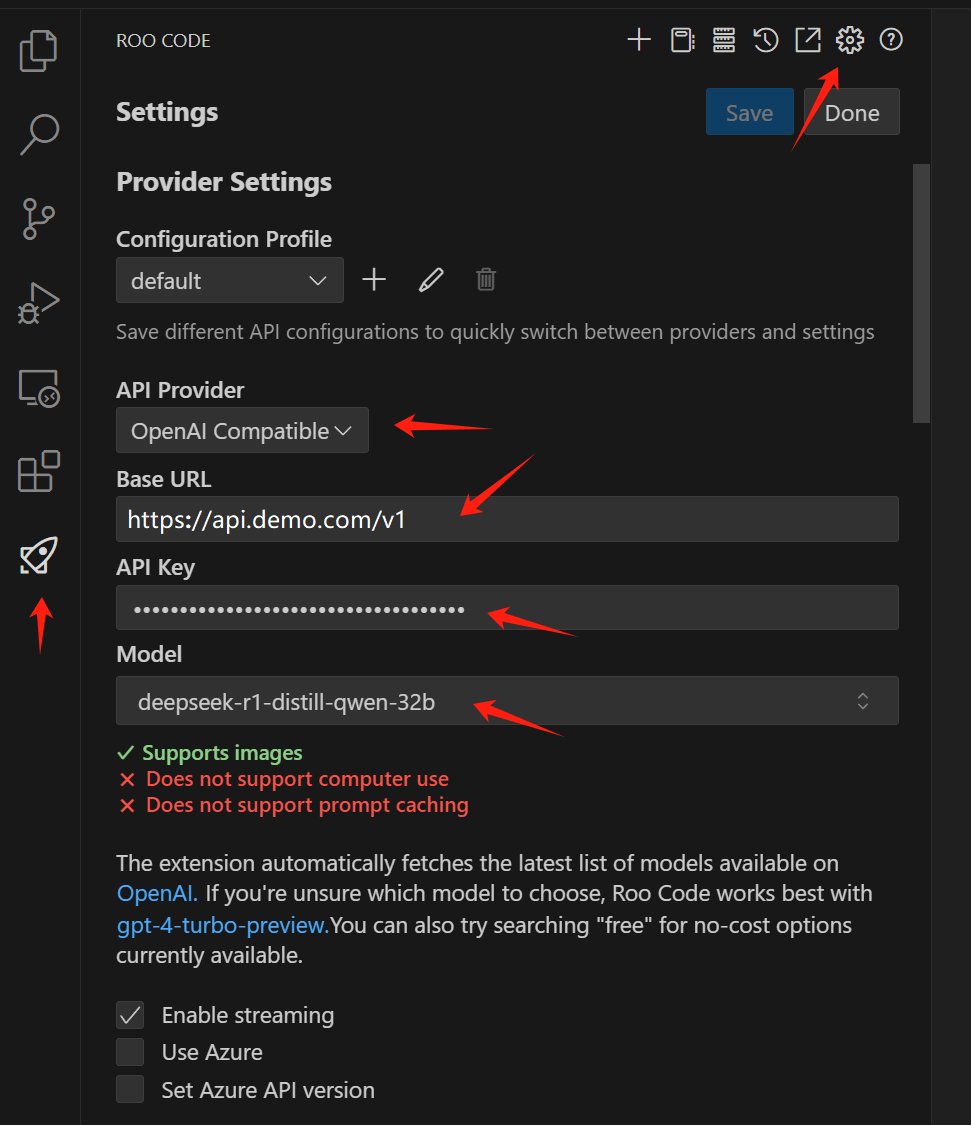This screenshot has height=1126, width=972.
Task: Open task history clock icon
Action: point(765,40)
